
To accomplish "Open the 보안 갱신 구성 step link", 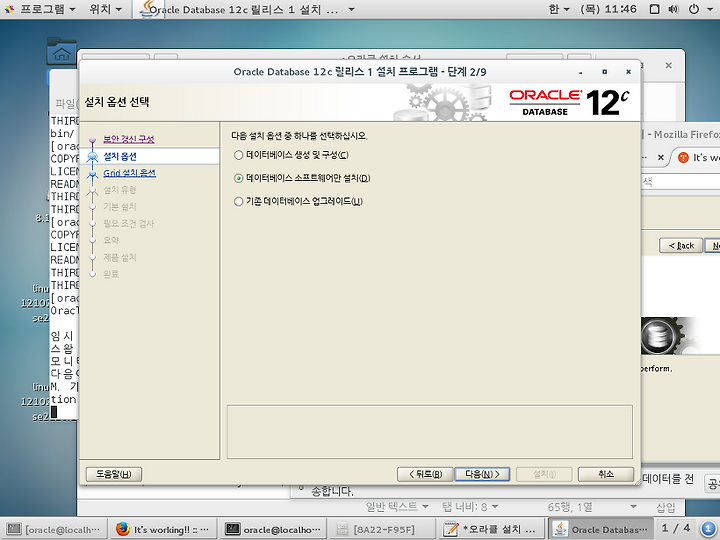I will [129, 139].
